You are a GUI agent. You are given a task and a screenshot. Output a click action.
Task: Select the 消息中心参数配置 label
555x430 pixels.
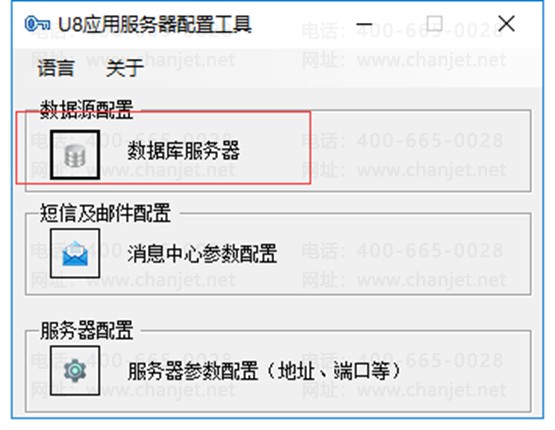click(x=202, y=253)
